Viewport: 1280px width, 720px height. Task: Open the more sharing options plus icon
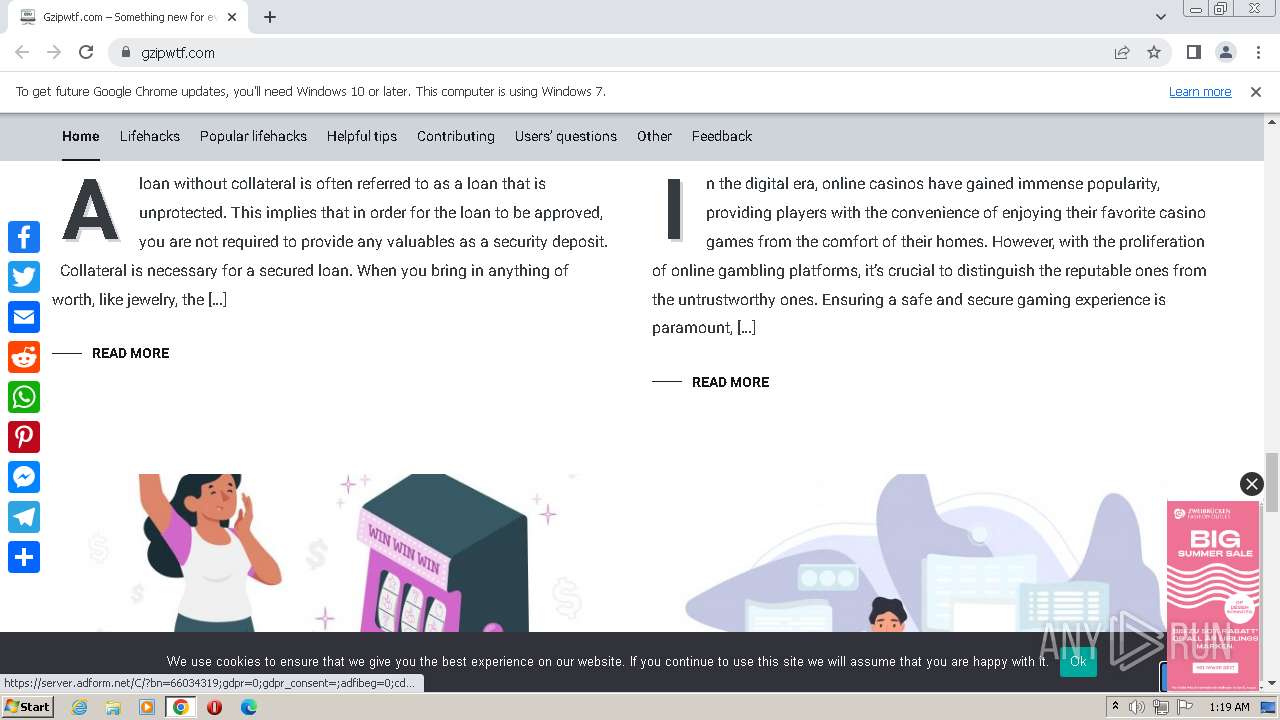pos(24,557)
